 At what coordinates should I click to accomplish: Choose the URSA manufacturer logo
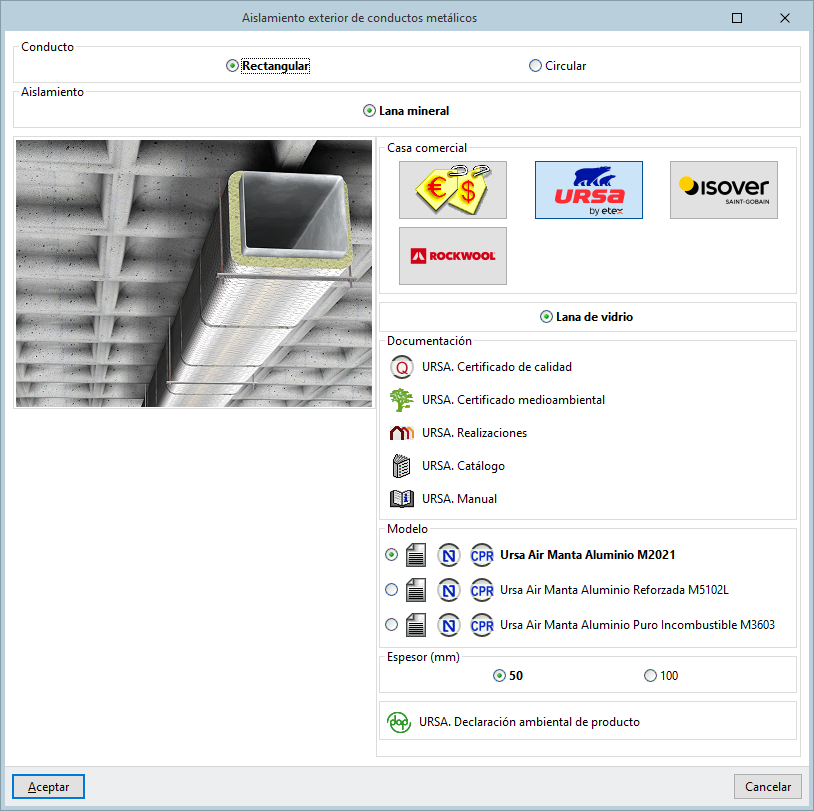click(589, 190)
